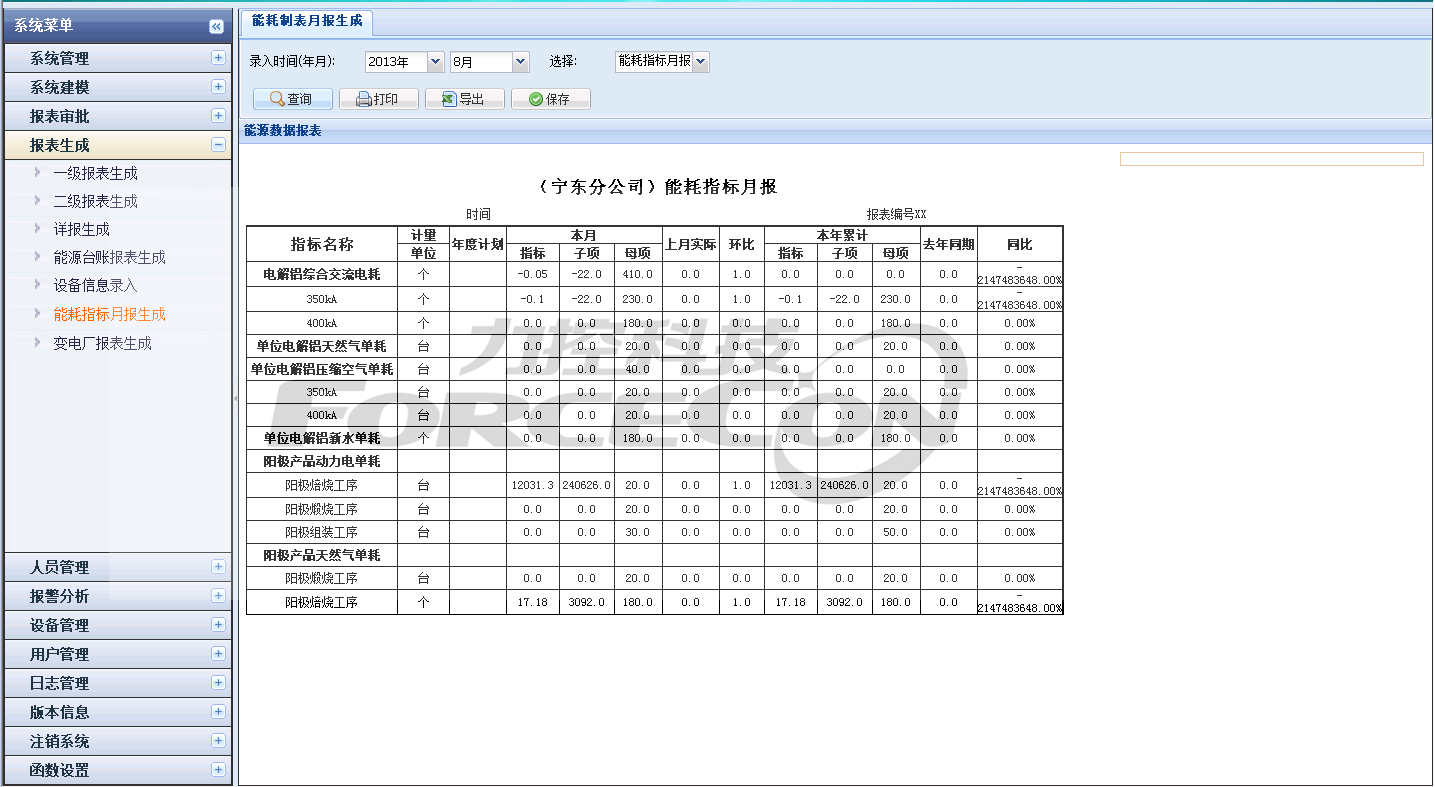Open 一级报表生成 in sidebar
This screenshot has width=1435, height=787.
[95, 173]
